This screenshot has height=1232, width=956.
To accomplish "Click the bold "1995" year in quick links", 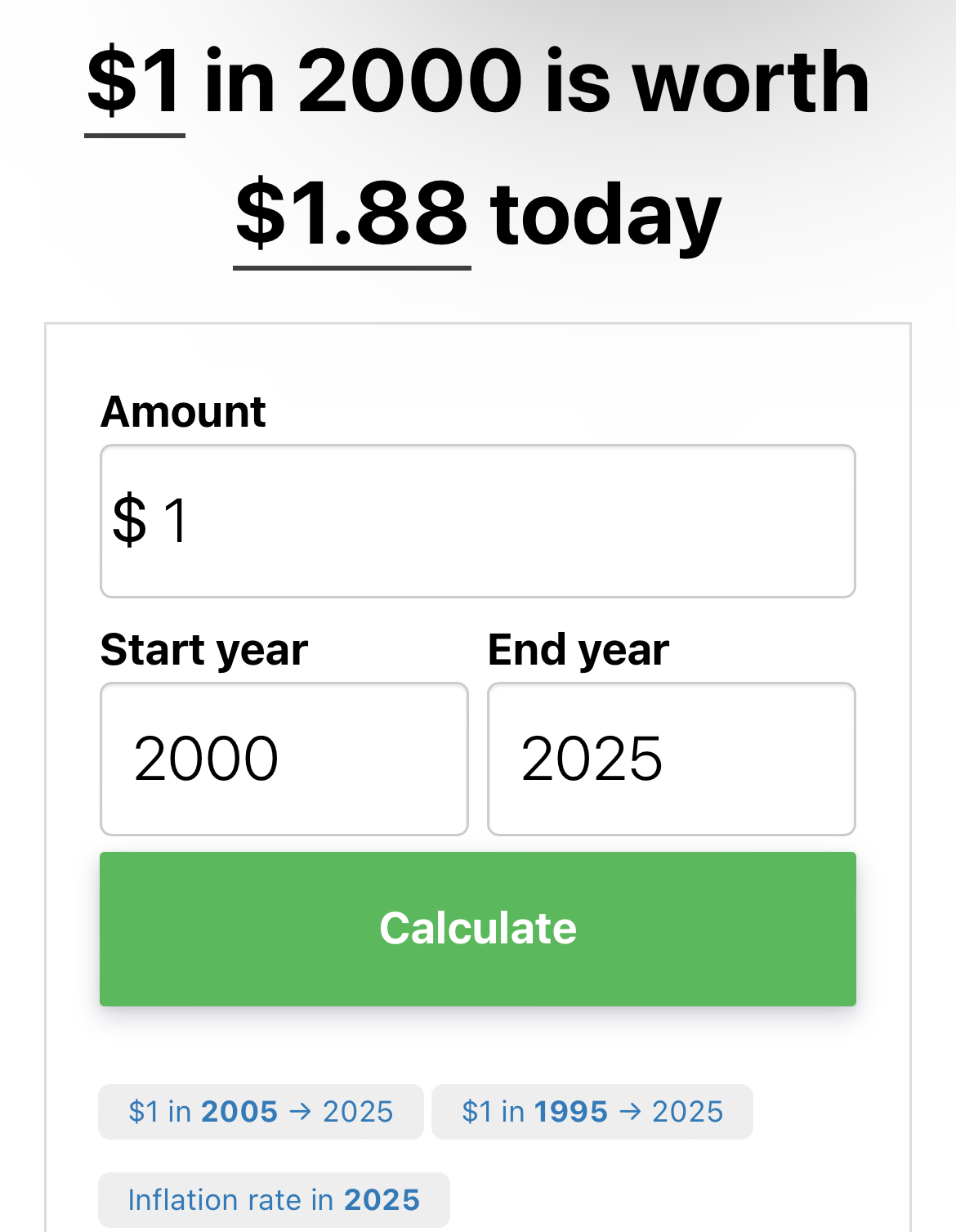I will coord(570,1112).
